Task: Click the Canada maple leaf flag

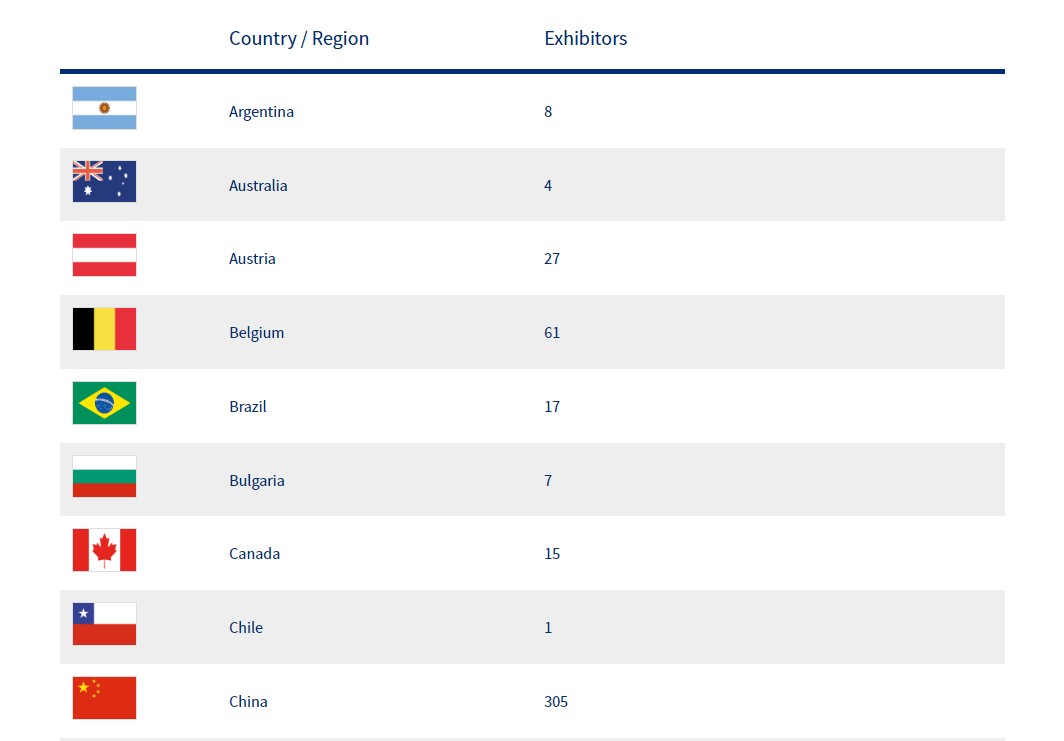Action: 104,550
